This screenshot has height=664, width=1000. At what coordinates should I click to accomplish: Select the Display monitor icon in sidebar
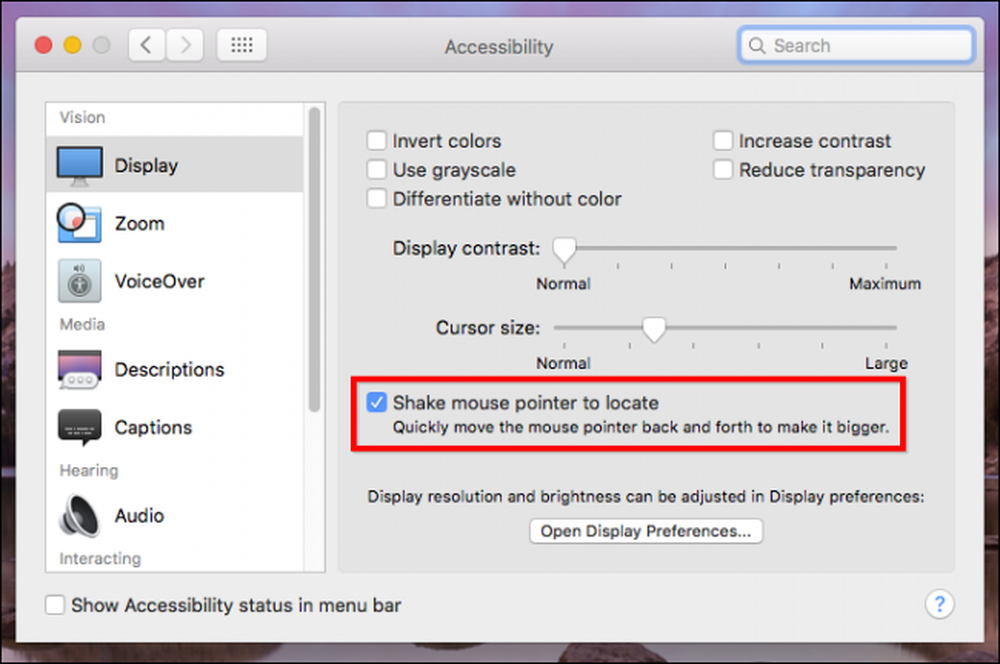click(79, 166)
